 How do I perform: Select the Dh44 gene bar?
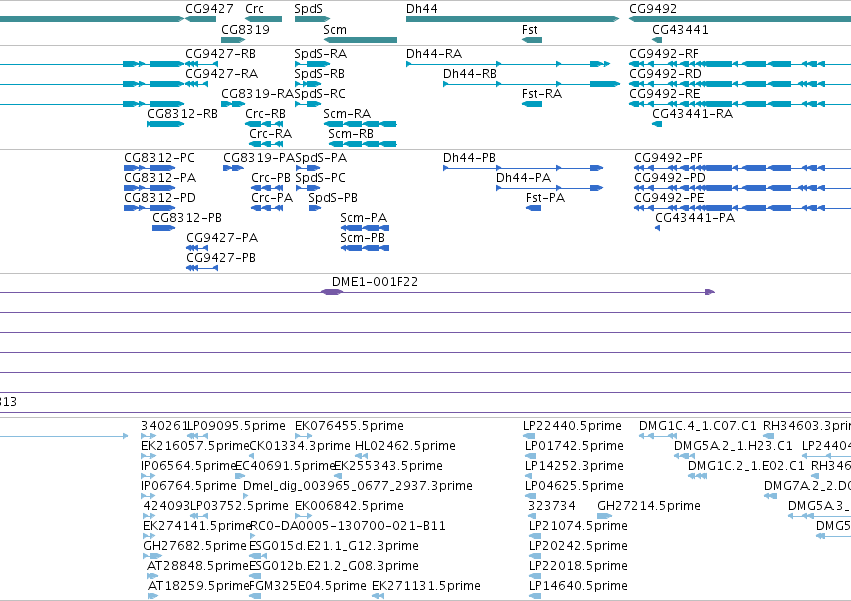pos(512,19)
